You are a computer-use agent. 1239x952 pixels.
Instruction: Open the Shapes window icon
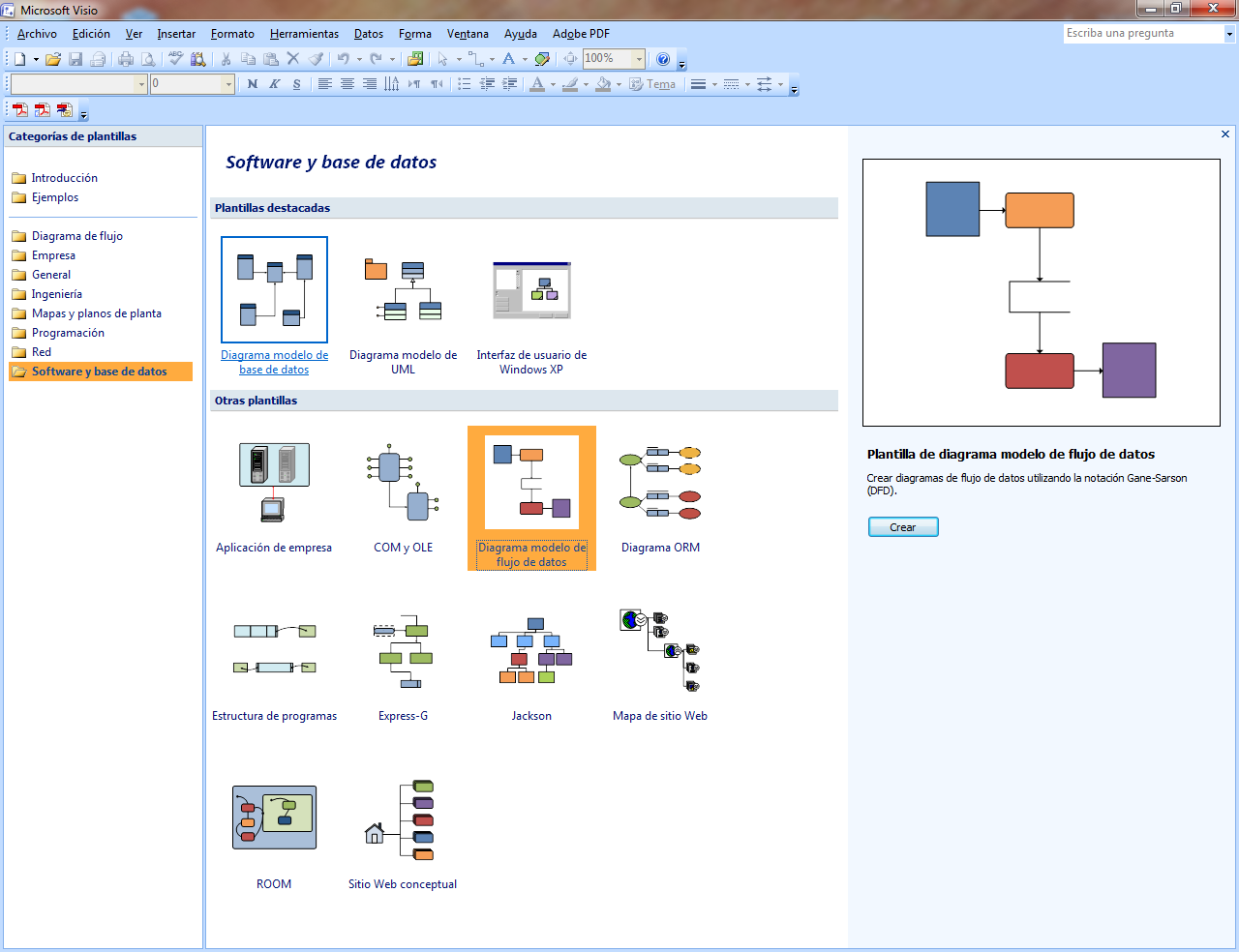(415, 59)
